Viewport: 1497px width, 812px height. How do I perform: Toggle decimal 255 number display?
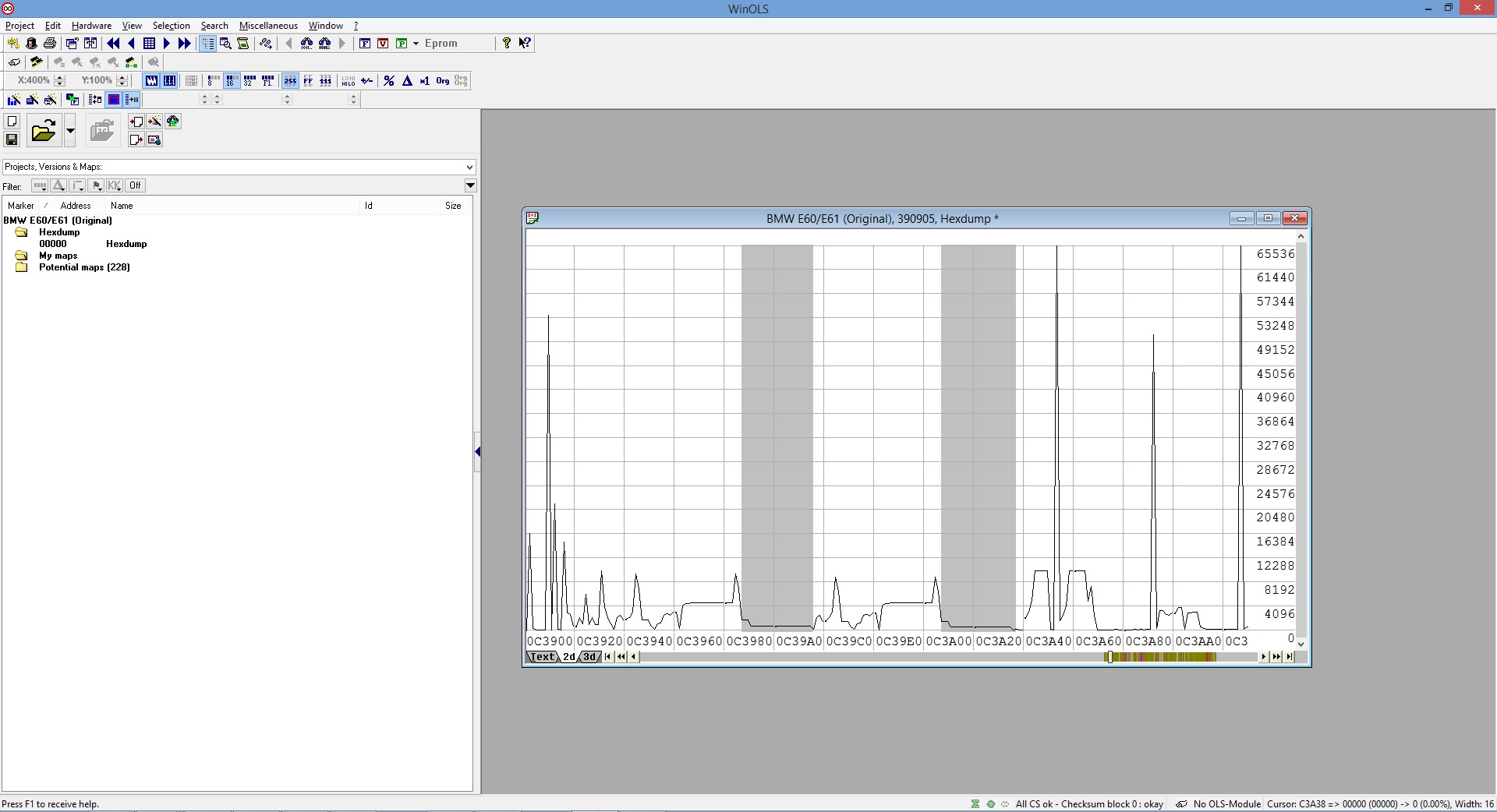pyautogui.click(x=290, y=81)
